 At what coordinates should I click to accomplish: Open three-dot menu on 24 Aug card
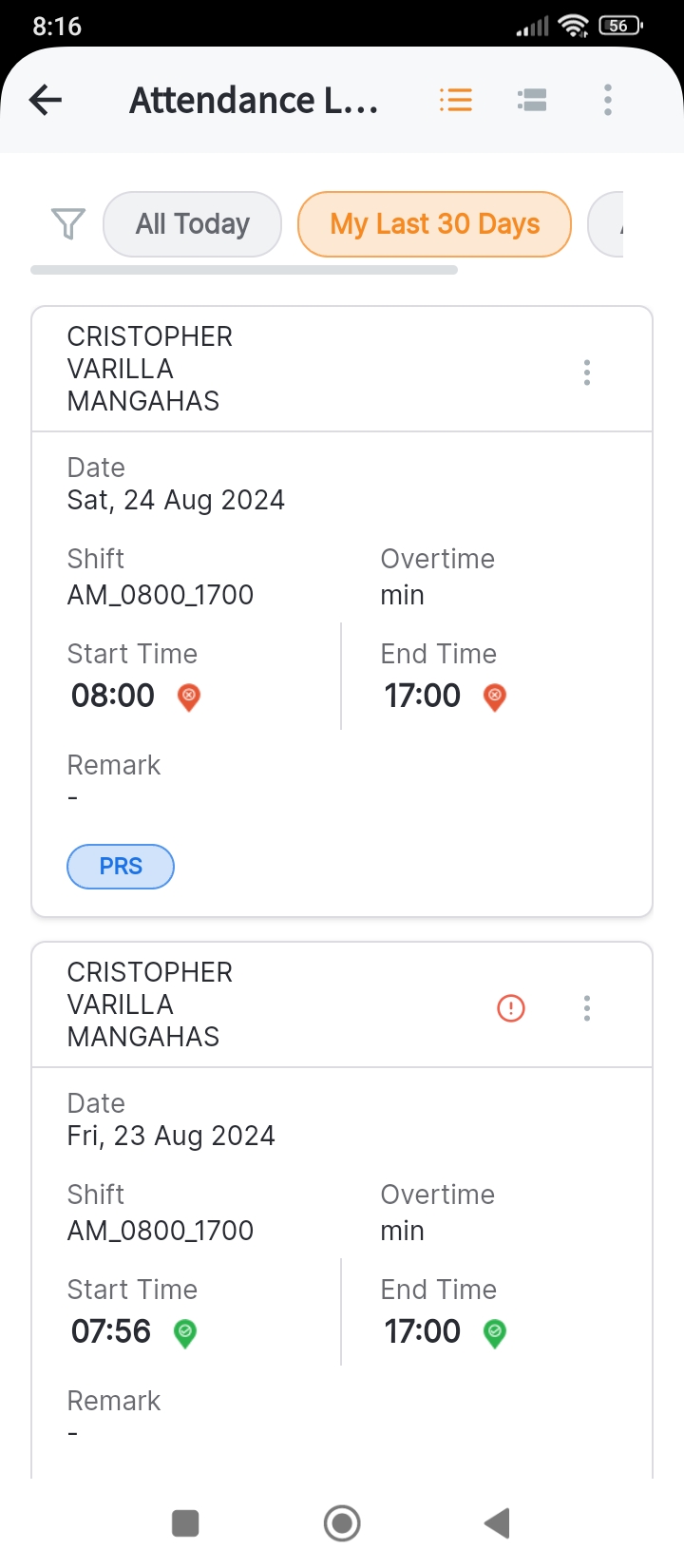point(587,373)
